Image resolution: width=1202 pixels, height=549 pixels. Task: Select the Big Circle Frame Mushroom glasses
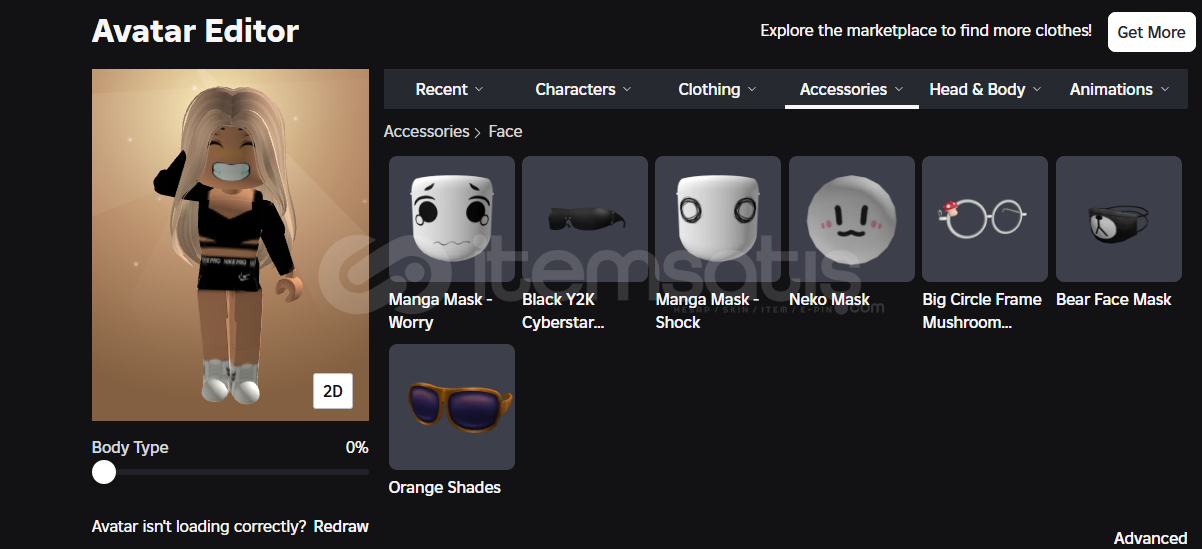(985, 219)
